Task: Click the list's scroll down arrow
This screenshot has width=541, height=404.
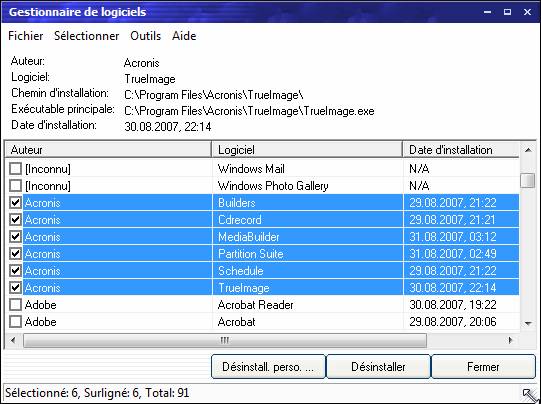Action: pyautogui.click(x=528, y=323)
